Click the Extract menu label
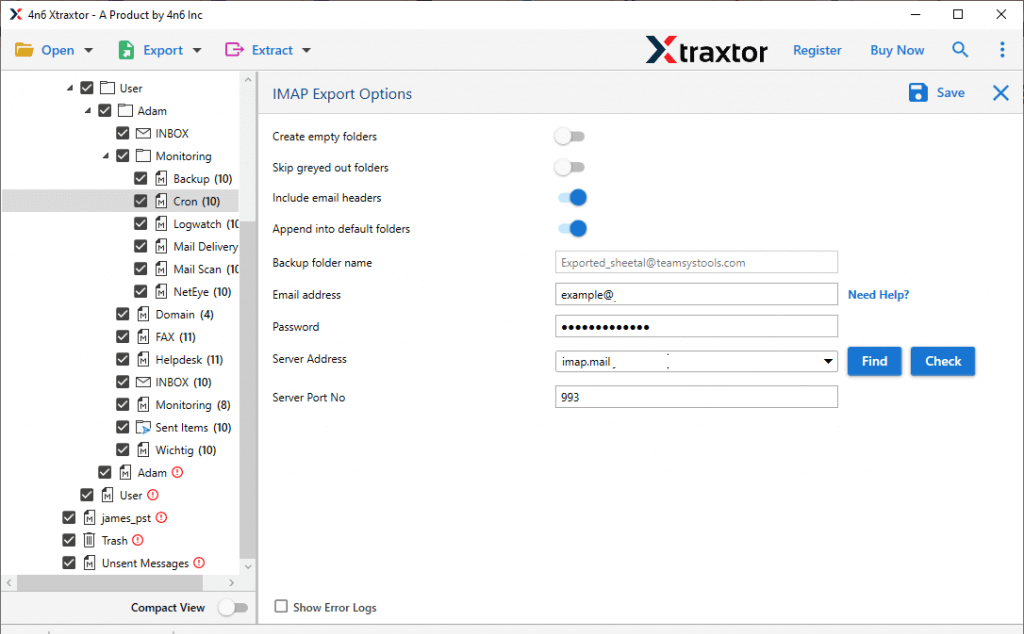 (x=272, y=50)
